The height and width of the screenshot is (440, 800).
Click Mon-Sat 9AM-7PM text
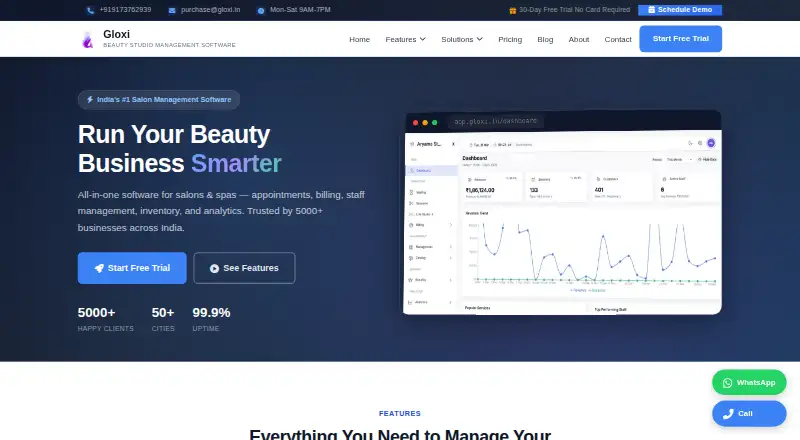coord(300,10)
